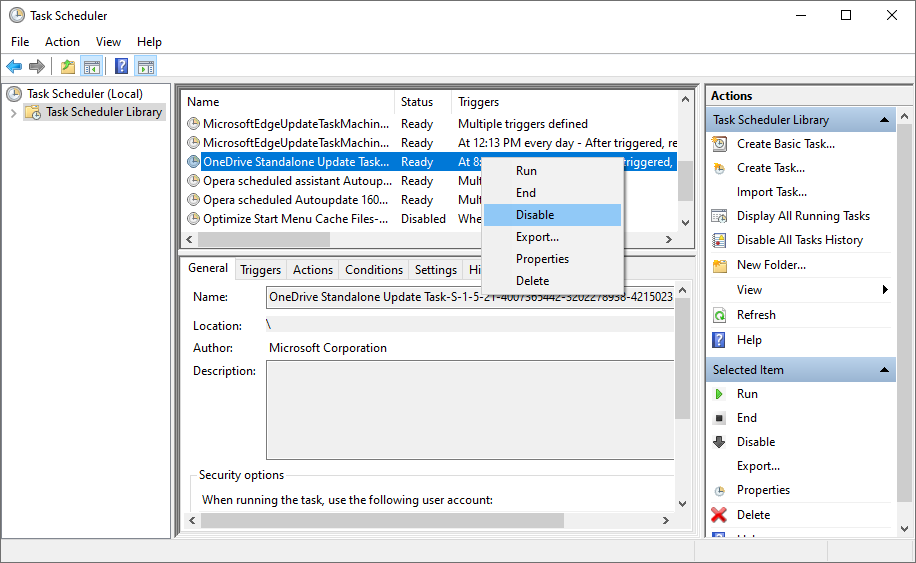Click task list horizontal scrollbar thumb

264,239
